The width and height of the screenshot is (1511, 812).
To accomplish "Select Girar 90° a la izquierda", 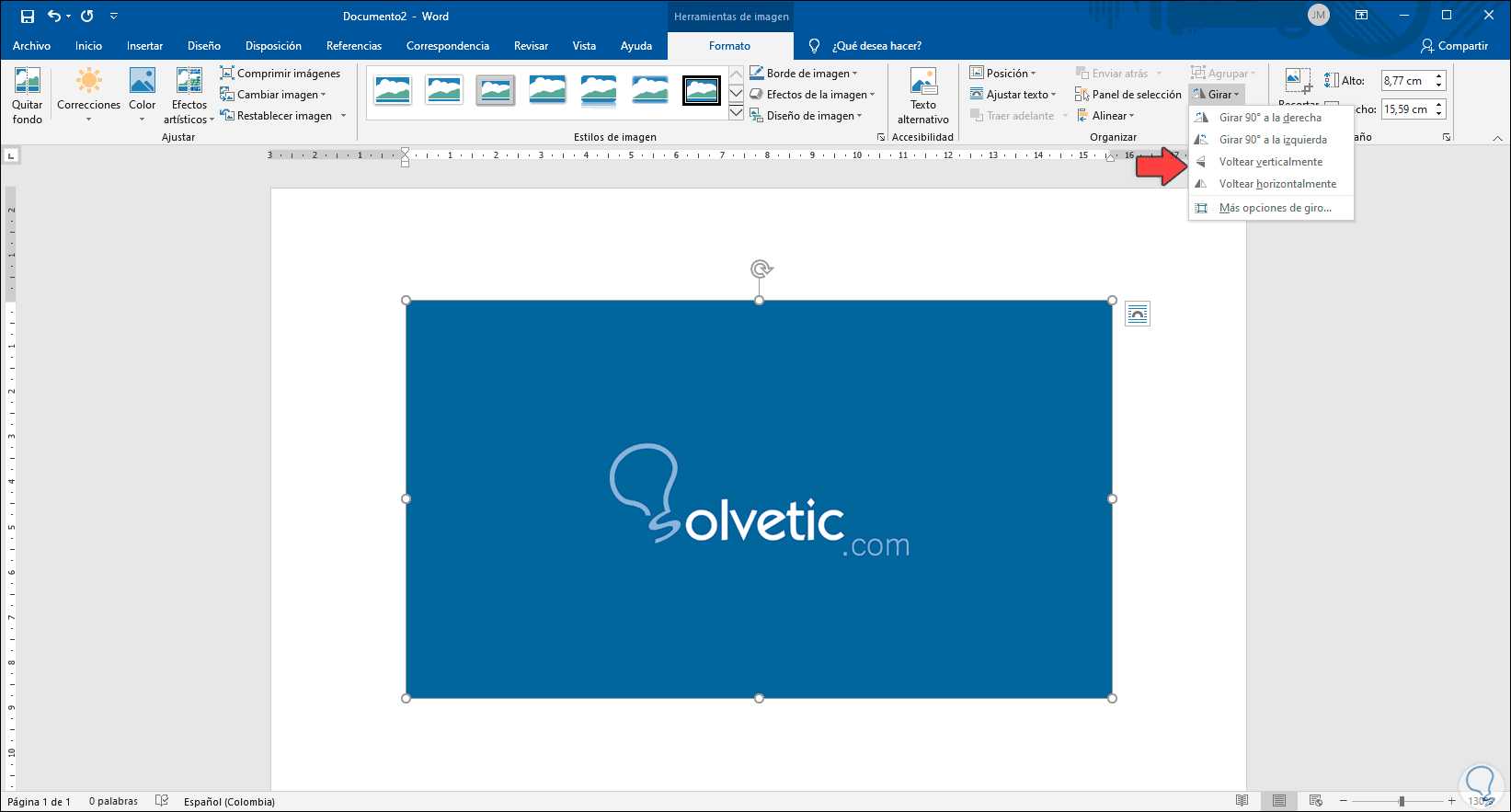I will tap(1271, 140).
